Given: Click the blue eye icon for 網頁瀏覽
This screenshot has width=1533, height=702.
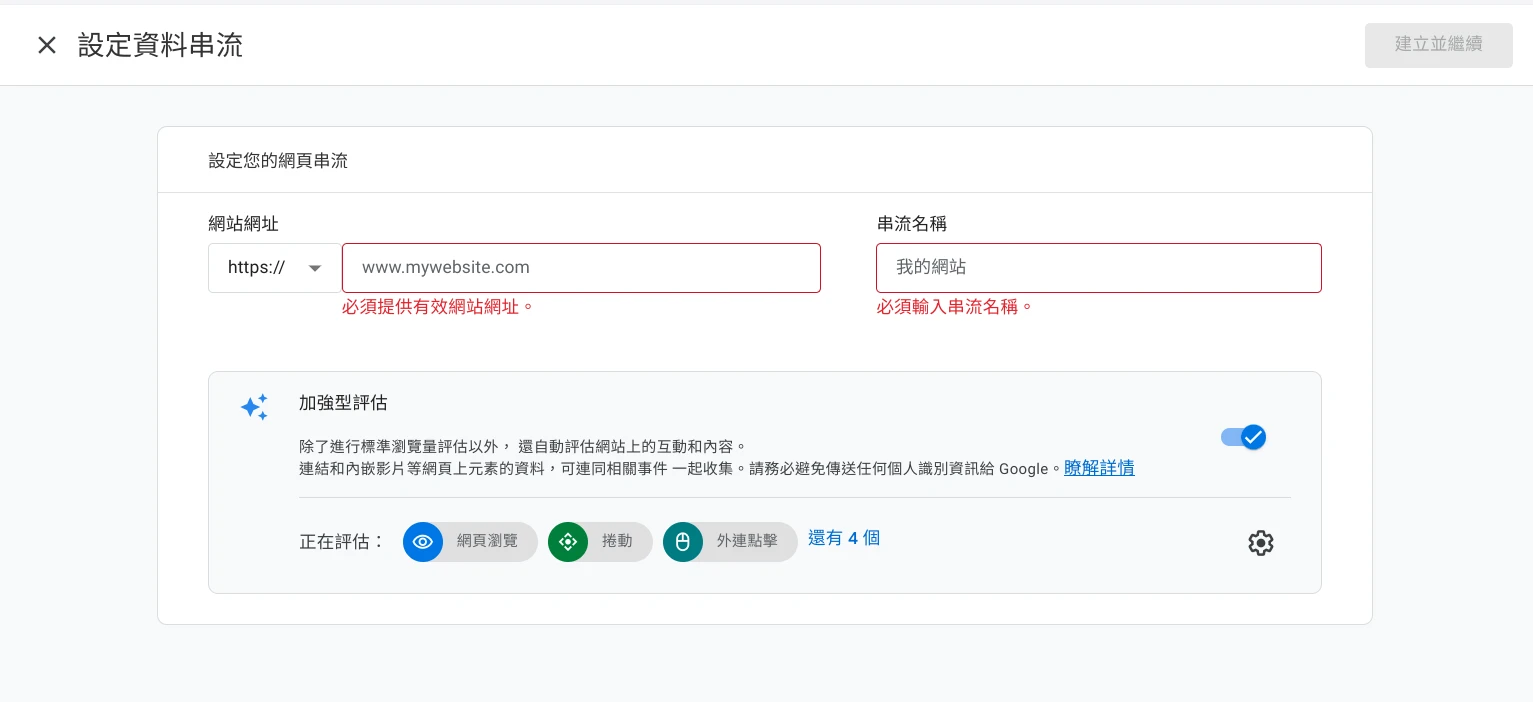Looking at the screenshot, I should tap(423, 542).
